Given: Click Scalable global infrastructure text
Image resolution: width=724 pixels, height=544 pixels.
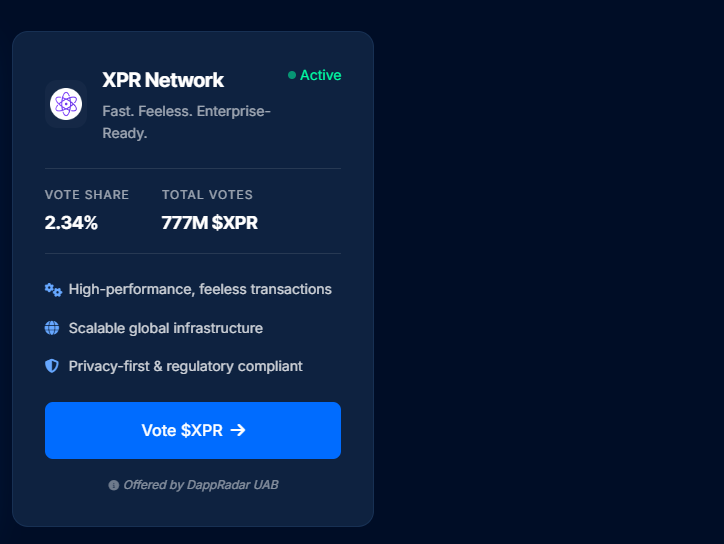Looking at the screenshot, I should coord(166,328).
